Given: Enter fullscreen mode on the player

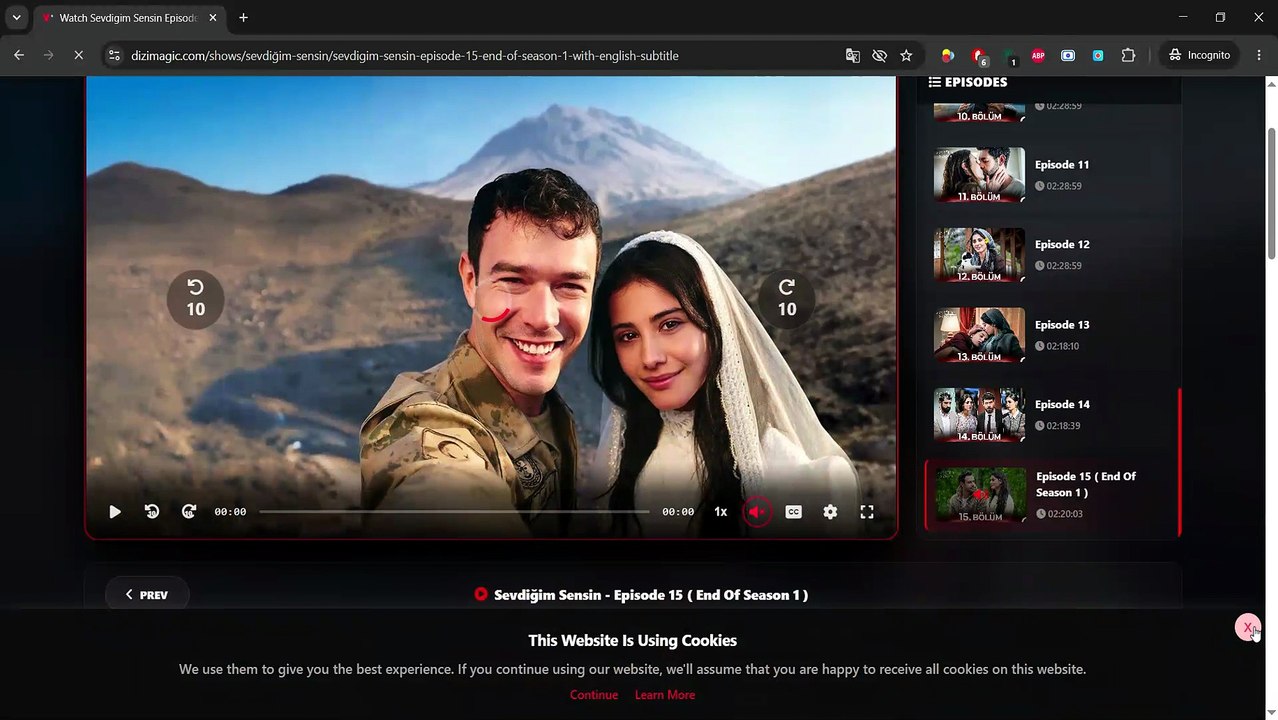Looking at the screenshot, I should (x=867, y=512).
